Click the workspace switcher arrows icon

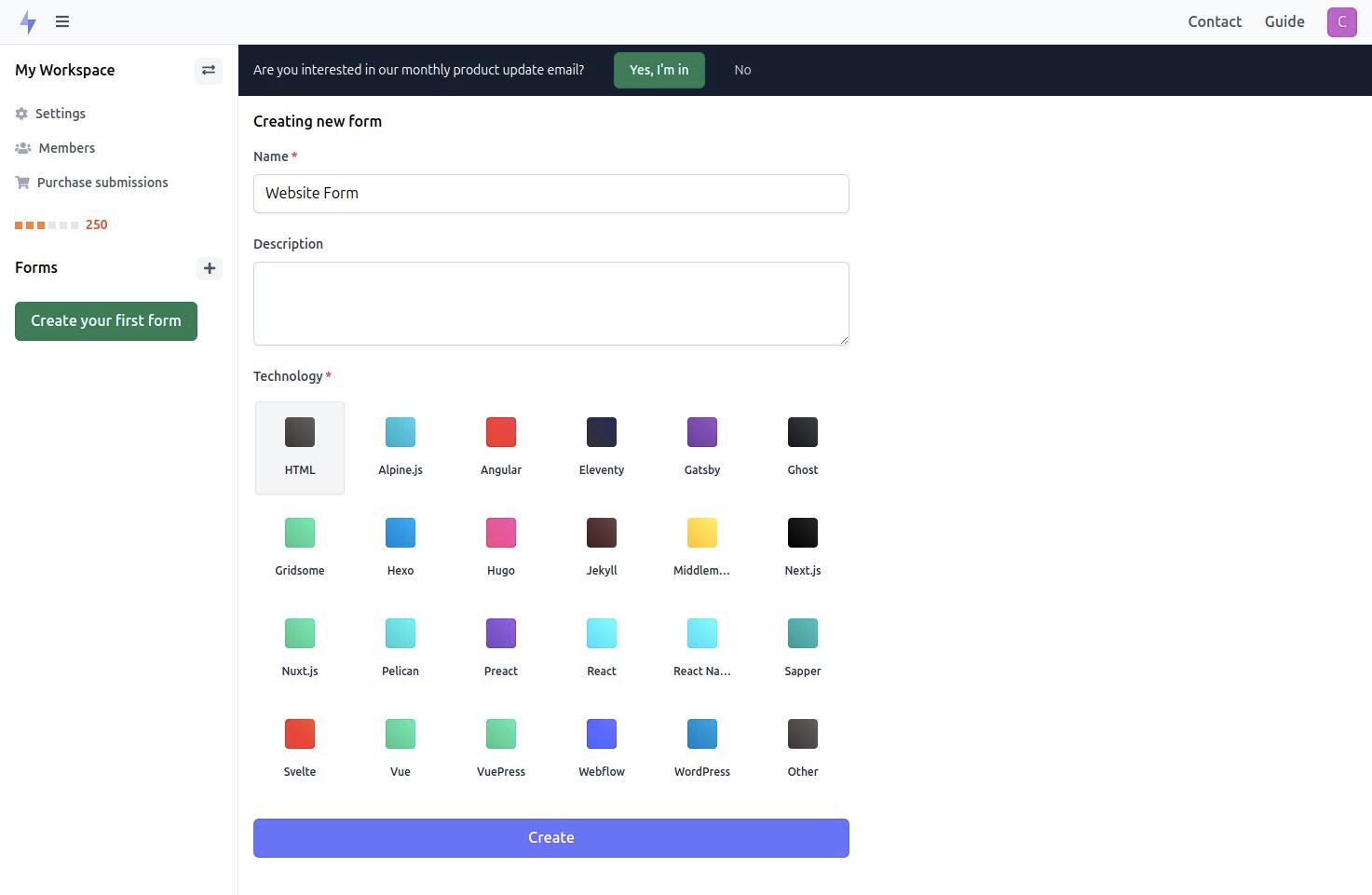click(208, 70)
